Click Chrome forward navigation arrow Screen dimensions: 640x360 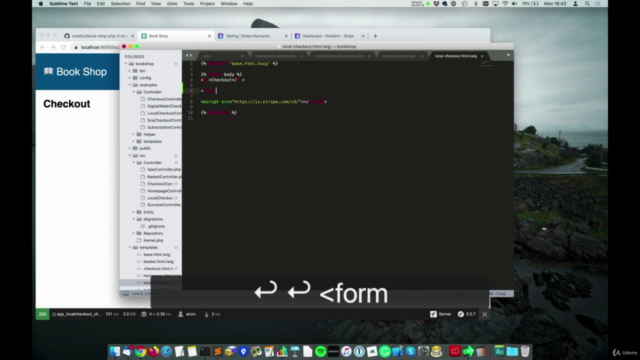tap(53, 47)
